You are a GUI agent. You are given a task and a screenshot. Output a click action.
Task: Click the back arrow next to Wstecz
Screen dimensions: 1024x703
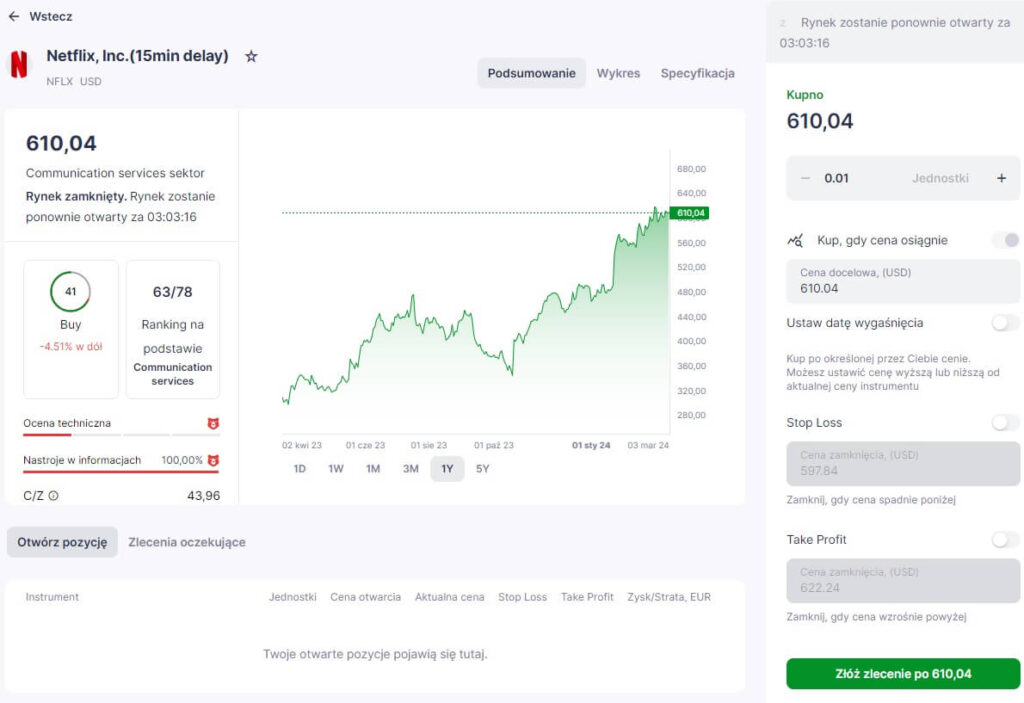tap(14, 17)
